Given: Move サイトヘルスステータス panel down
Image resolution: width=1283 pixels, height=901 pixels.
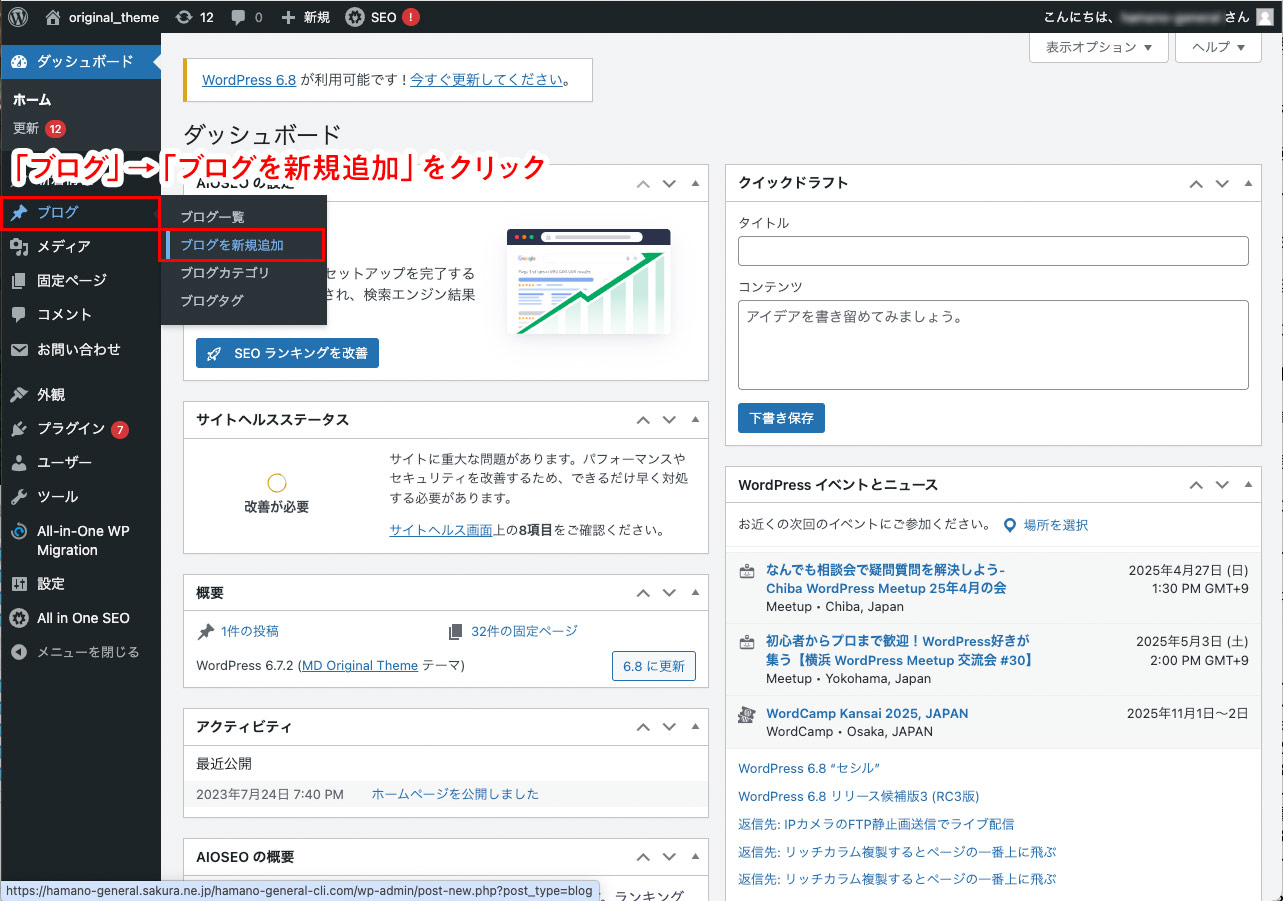Looking at the screenshot, I should click(x=669, y=421).
